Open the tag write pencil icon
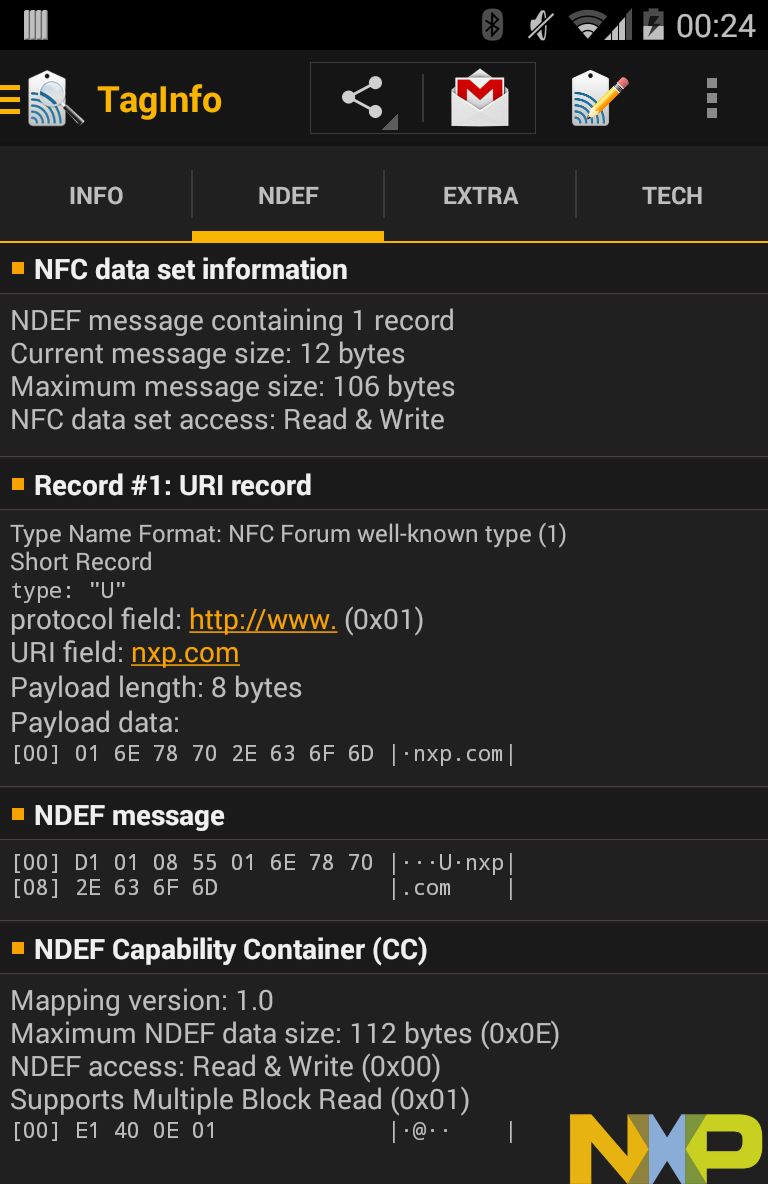768x1184 pixels. 599,98
